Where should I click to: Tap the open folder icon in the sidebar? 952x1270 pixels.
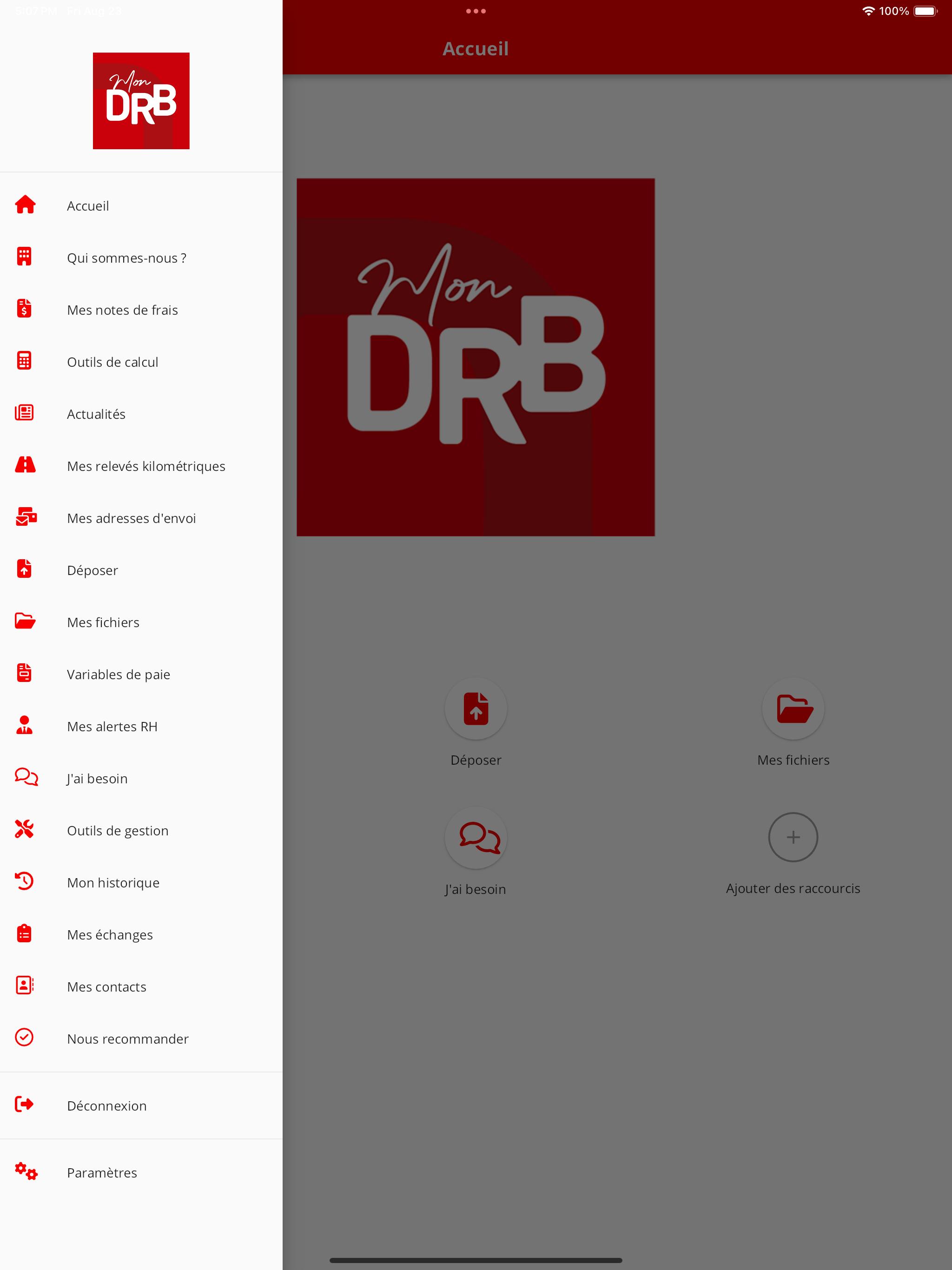coord(25,621)
